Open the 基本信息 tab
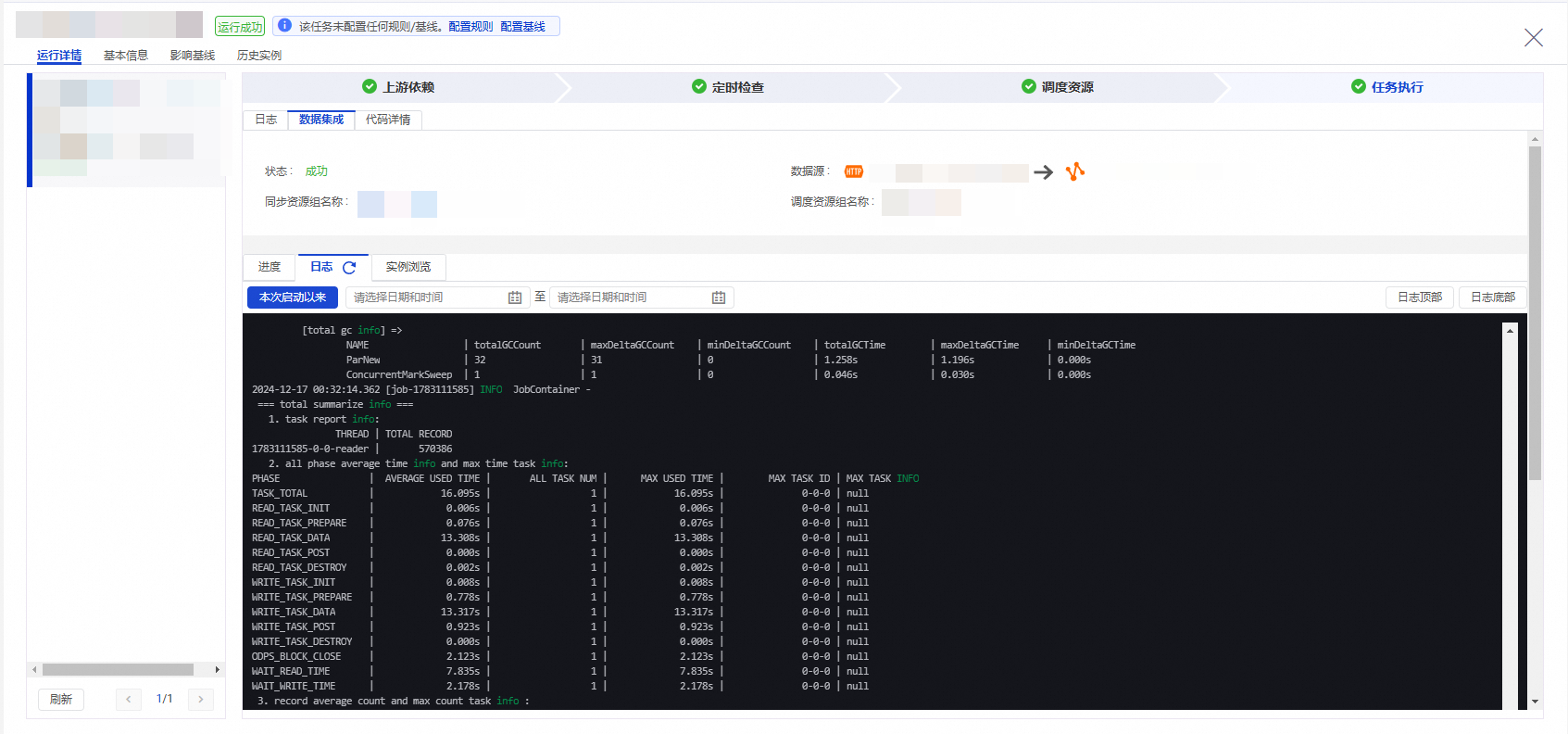 tap(126, 56)
